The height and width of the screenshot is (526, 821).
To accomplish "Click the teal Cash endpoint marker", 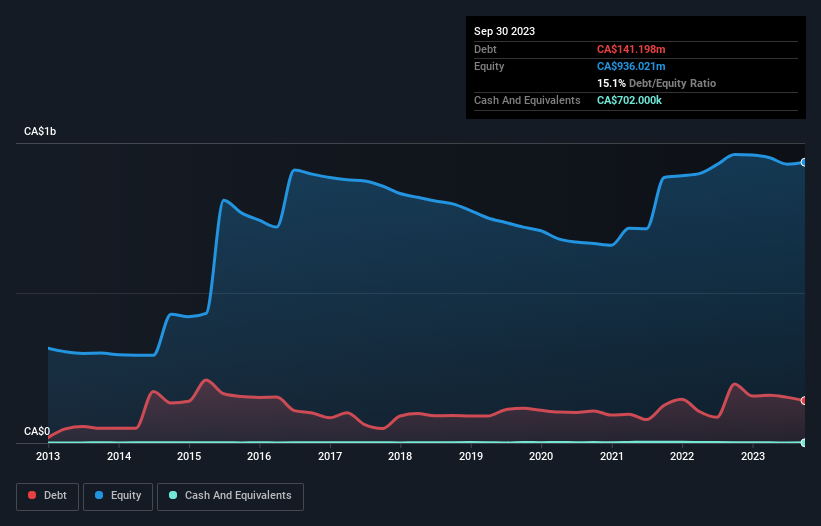I will point(804,443).
